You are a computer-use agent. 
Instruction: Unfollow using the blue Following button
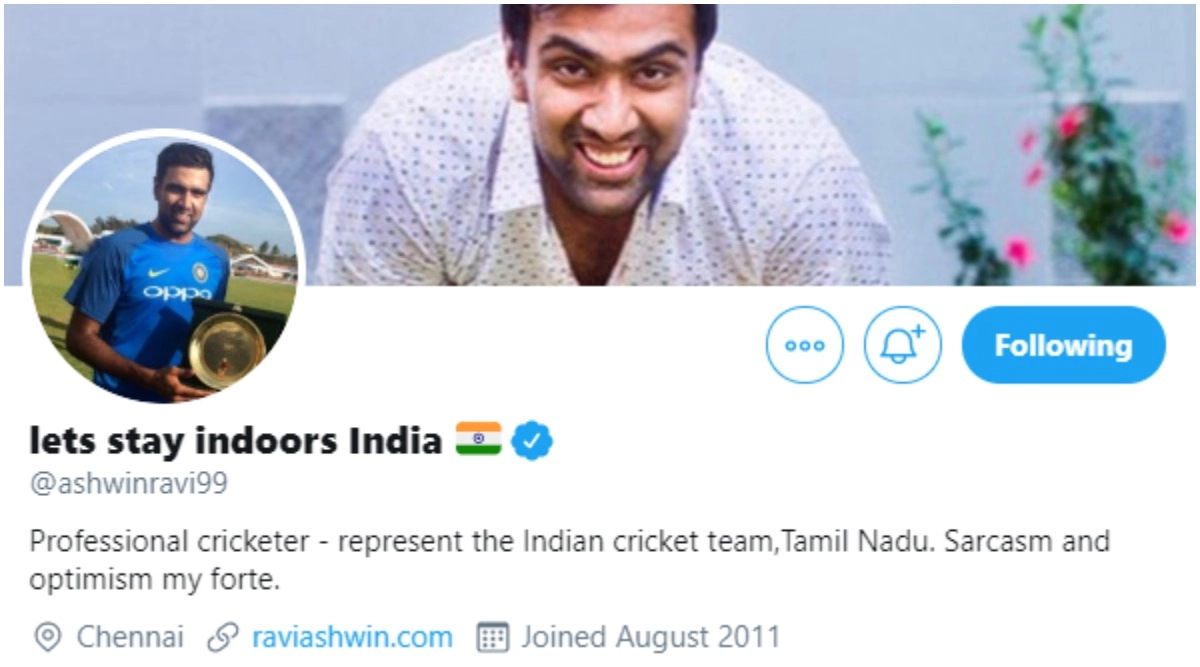[1064, 345]
